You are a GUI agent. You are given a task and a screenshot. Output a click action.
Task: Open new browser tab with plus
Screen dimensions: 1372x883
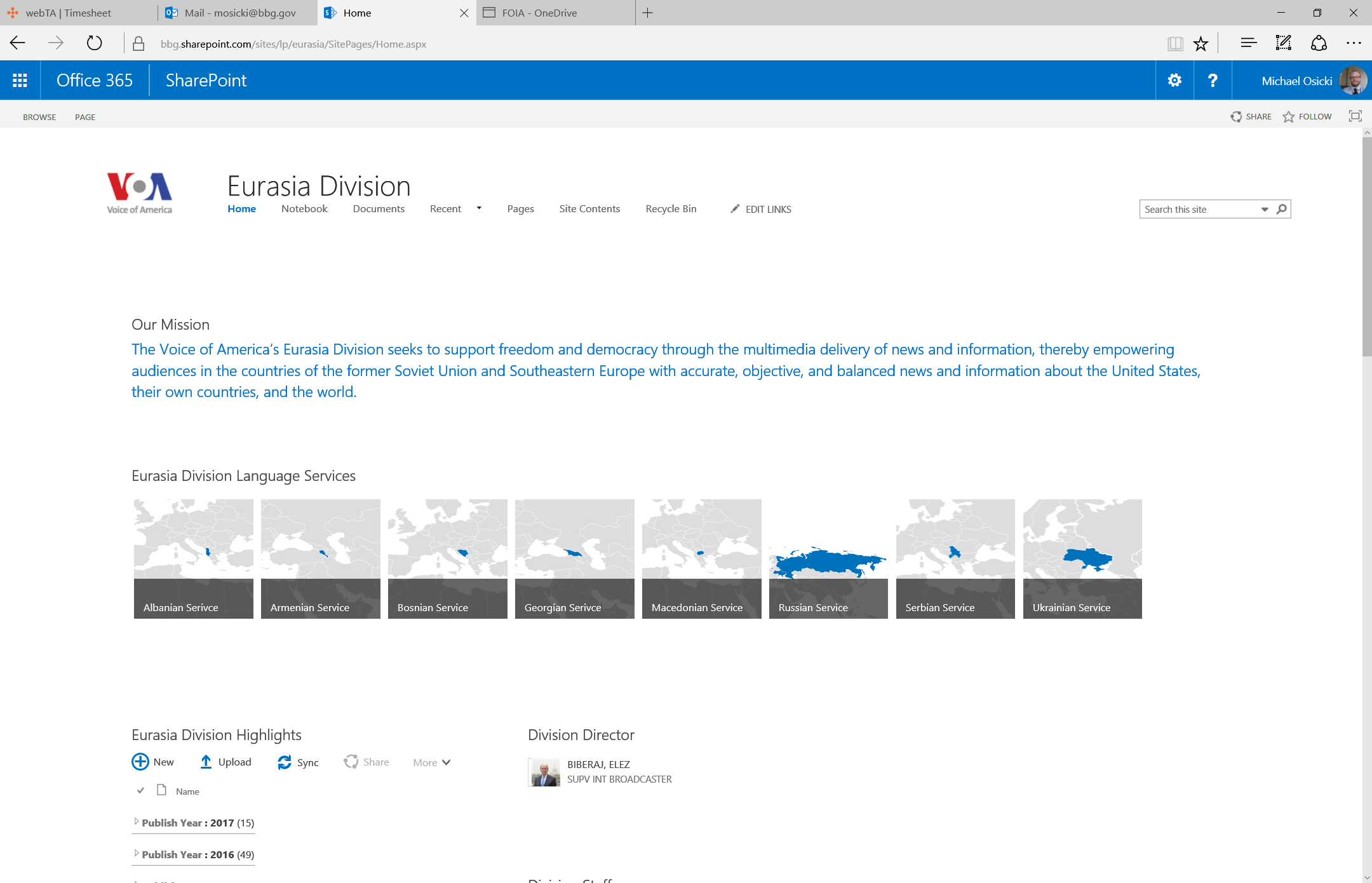[x=647, y=13]
